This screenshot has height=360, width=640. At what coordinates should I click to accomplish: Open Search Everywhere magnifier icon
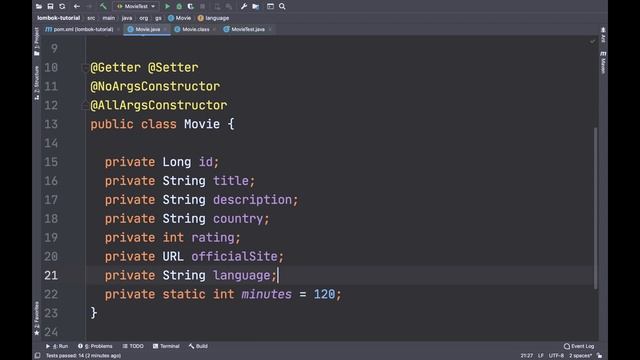click(282, 7)
